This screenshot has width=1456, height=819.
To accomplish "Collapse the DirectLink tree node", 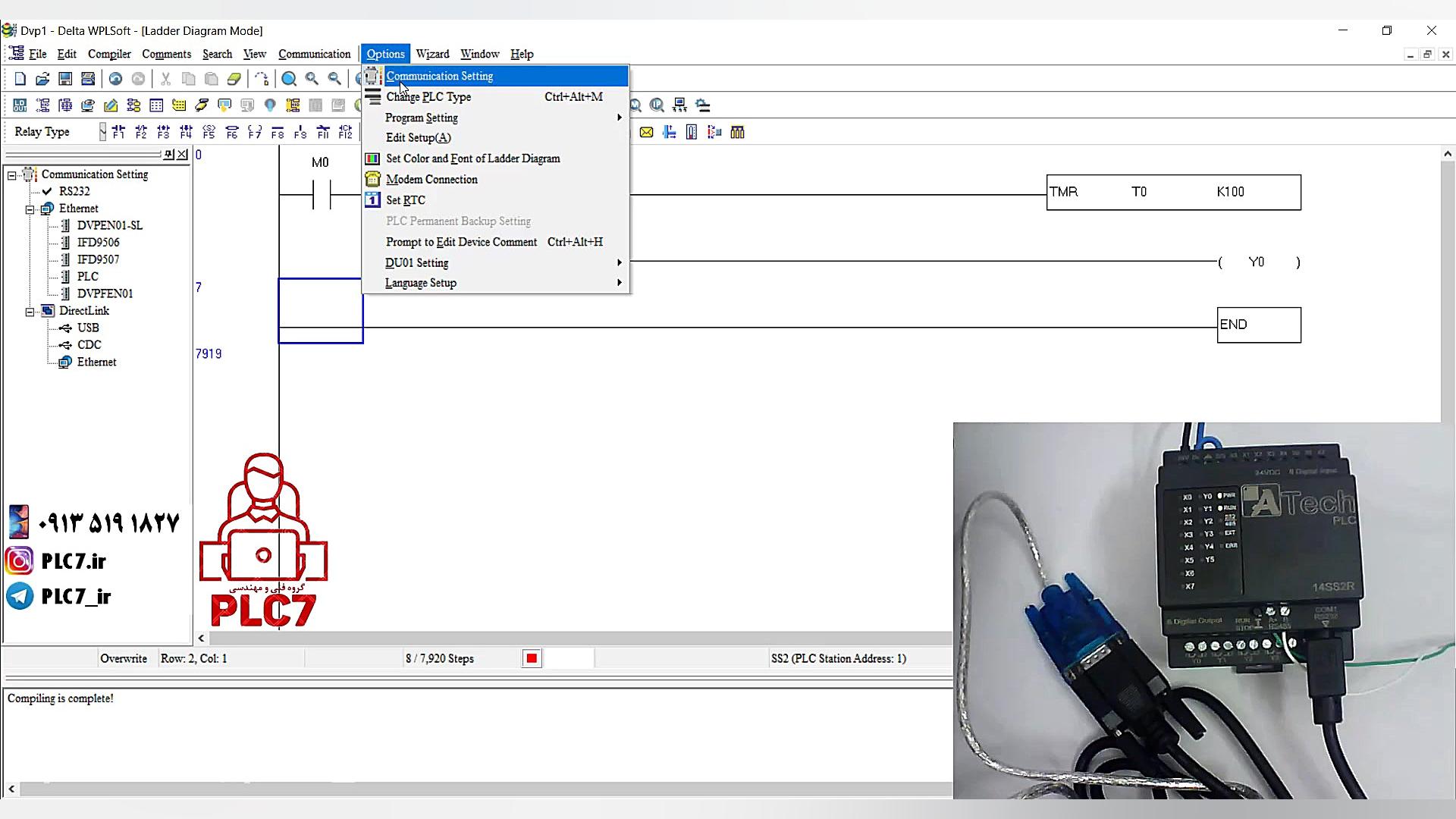I will (x=30, y=311).
